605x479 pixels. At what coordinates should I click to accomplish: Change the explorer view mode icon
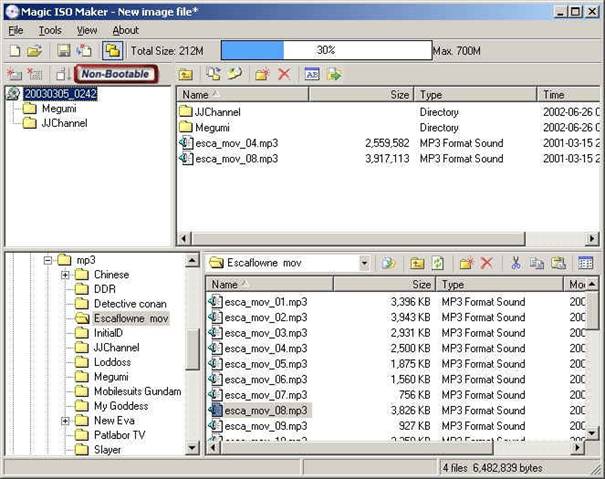[585, 263]
